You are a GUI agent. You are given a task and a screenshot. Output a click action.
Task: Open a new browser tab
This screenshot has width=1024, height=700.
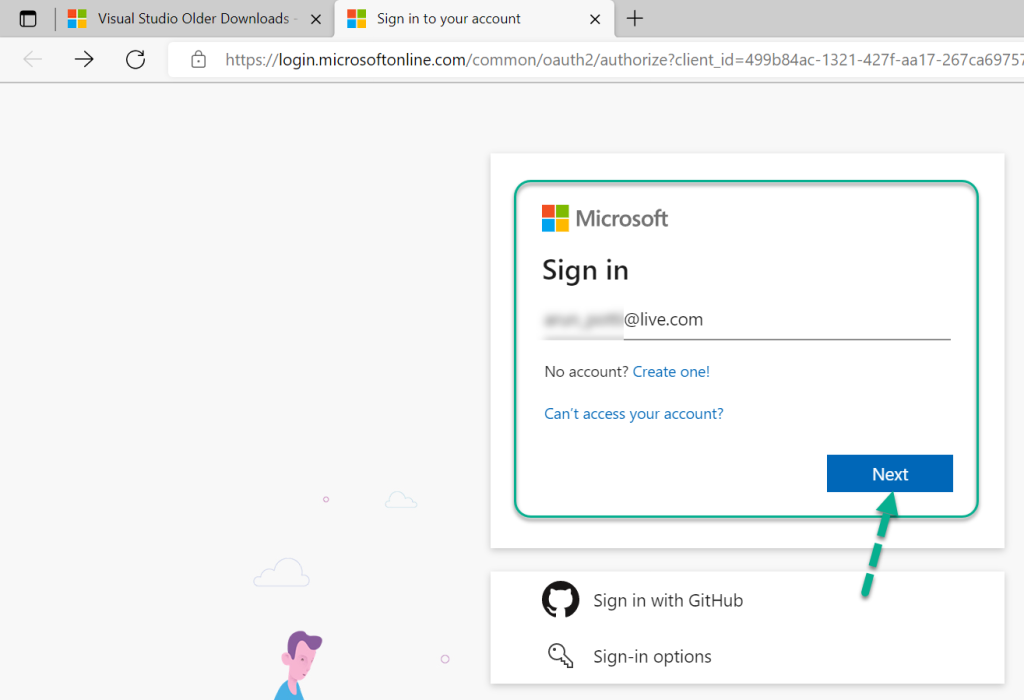click(635, 19)
